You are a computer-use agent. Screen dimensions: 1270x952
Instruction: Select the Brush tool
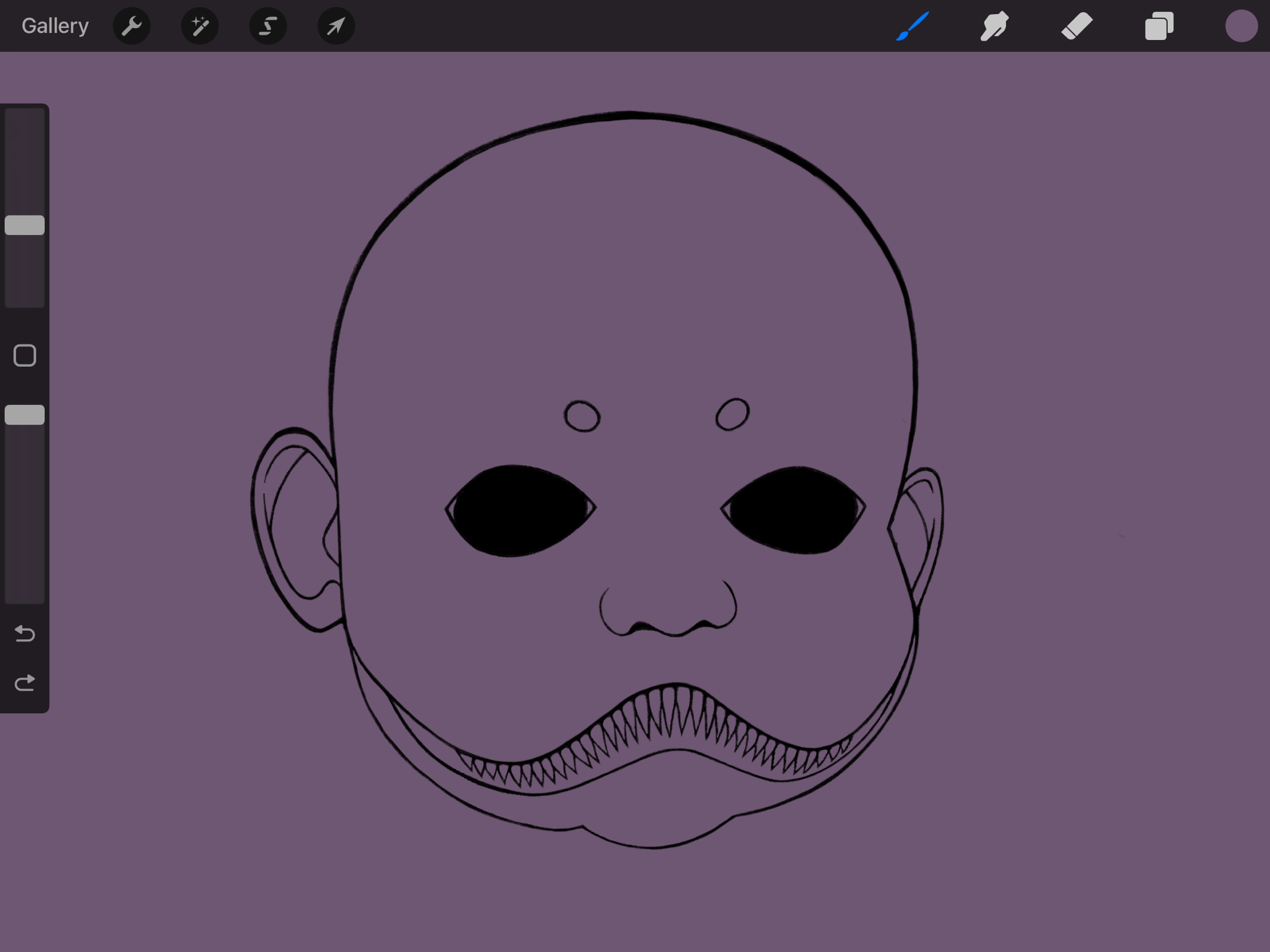click(x=912, y=26)
